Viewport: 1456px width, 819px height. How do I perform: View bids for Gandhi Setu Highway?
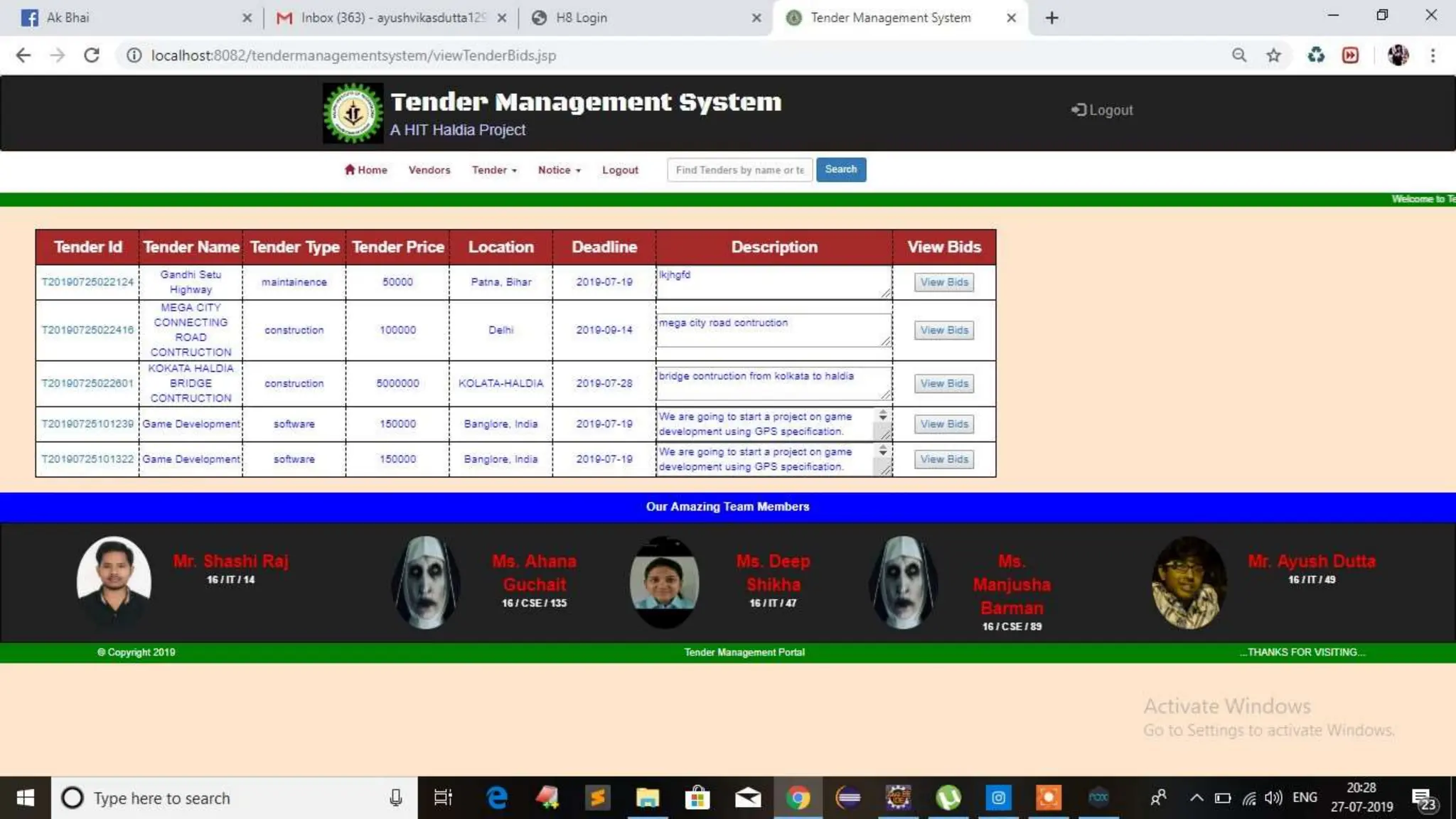pyautogui.click(x=943, y=282)
